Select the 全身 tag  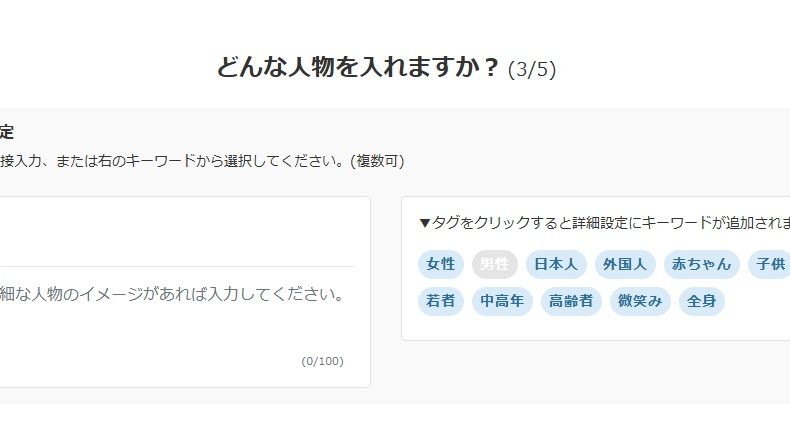point(701,300)
